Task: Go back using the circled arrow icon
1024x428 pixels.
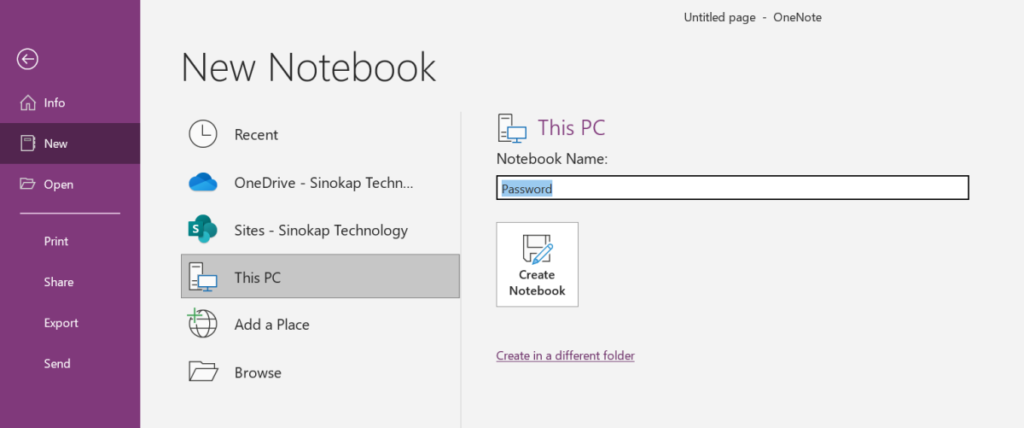Action: pos(27,59)
